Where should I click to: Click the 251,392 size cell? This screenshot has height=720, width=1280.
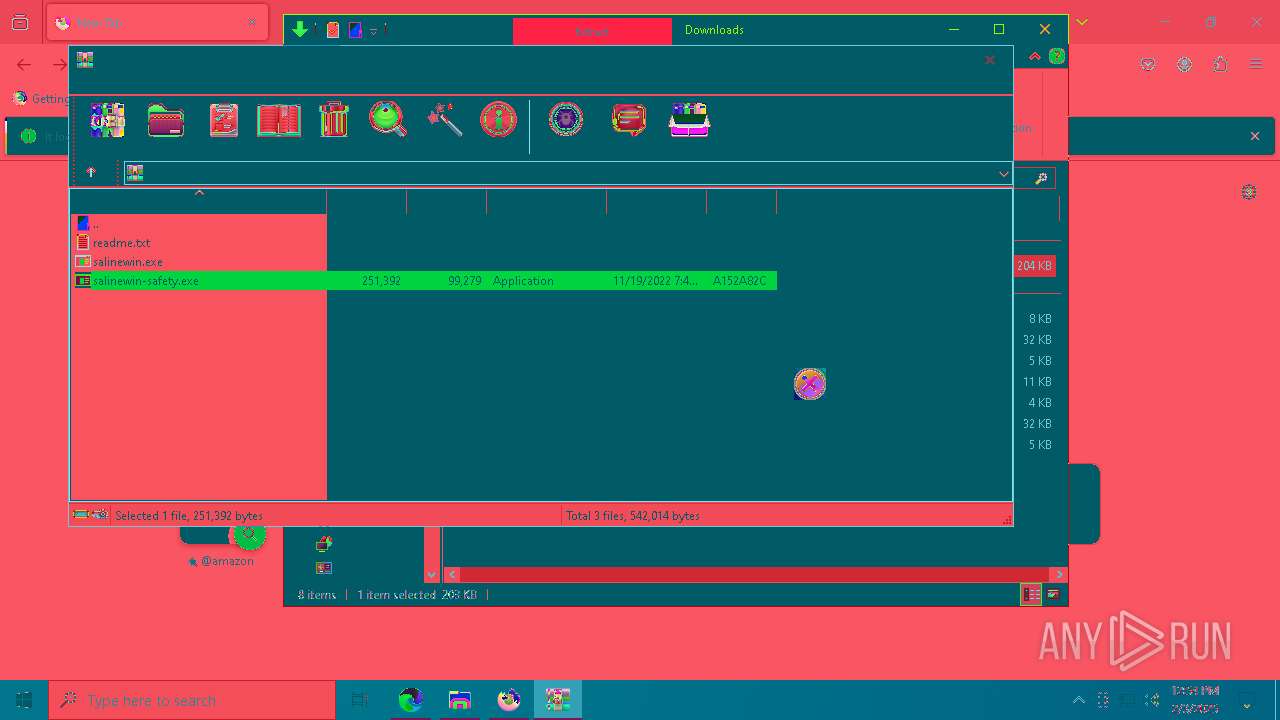point(381,281)
